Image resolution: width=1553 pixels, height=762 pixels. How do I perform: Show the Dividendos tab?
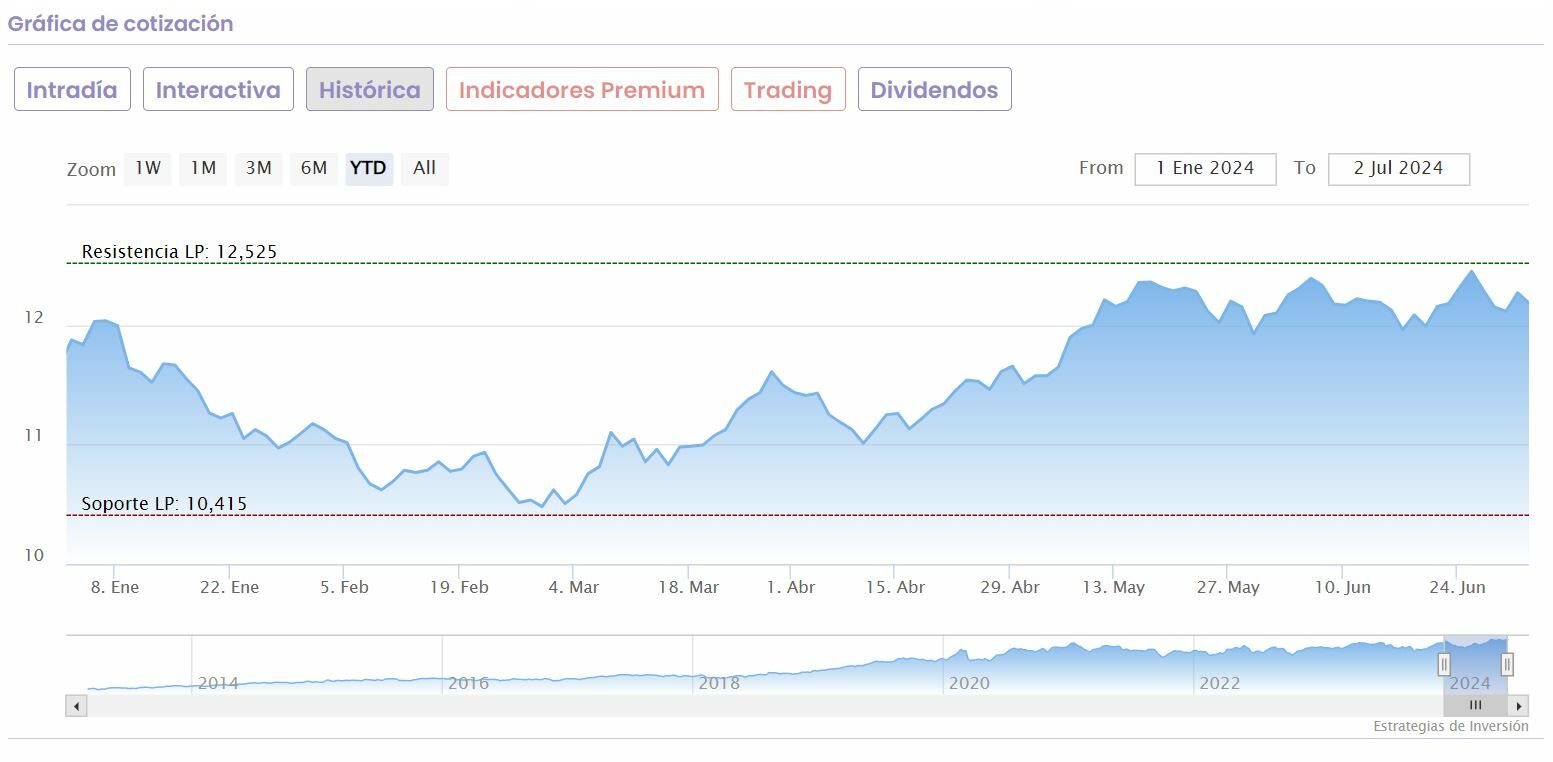pyautogui.click(x=934, y=89)
